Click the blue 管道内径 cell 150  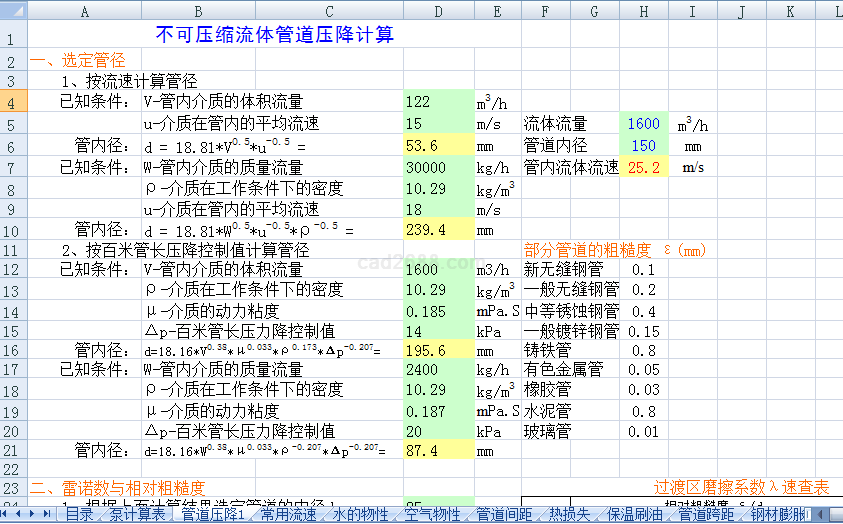(643, 146)
